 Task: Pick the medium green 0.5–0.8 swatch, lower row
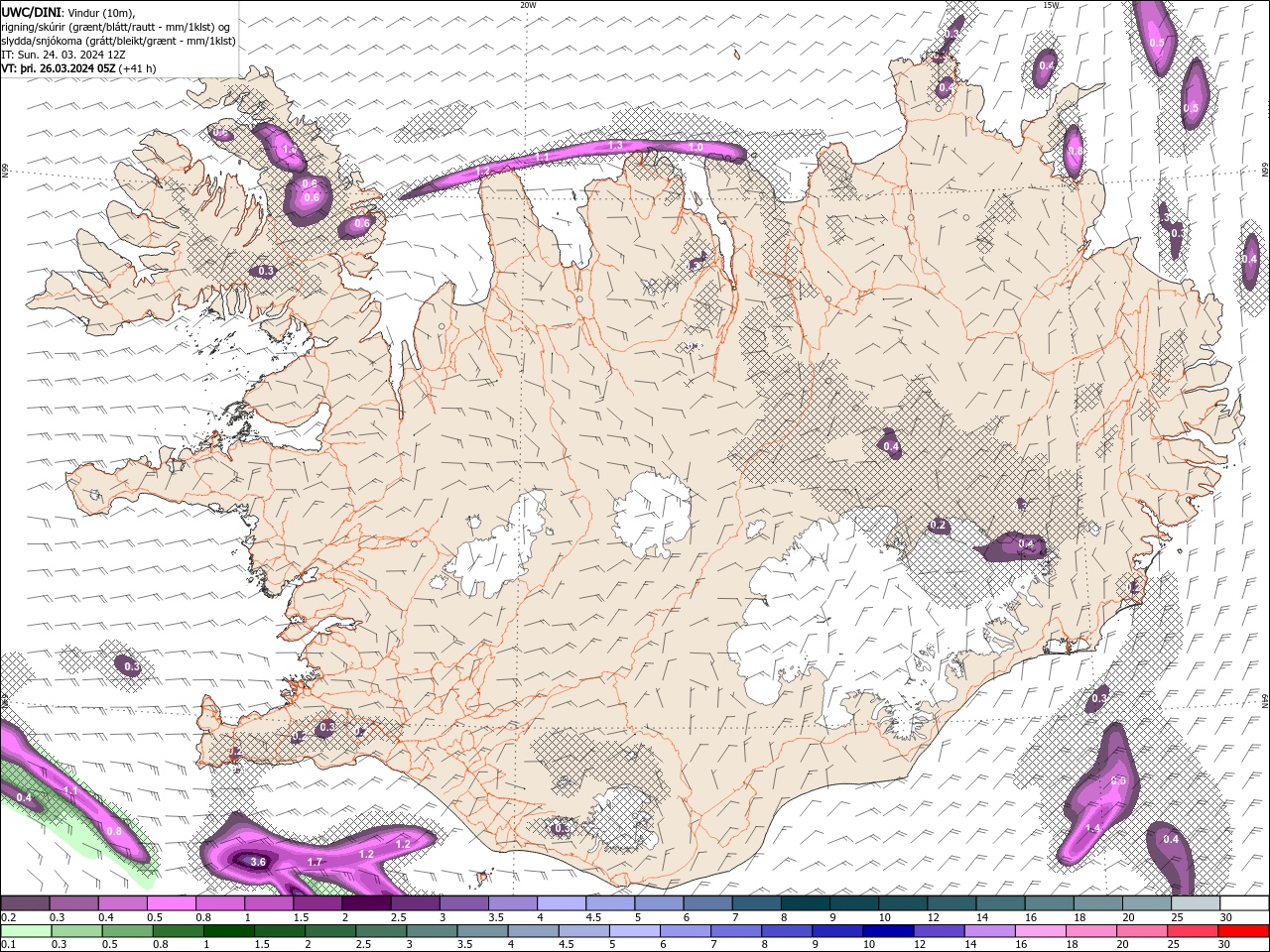tap(126, 931)
